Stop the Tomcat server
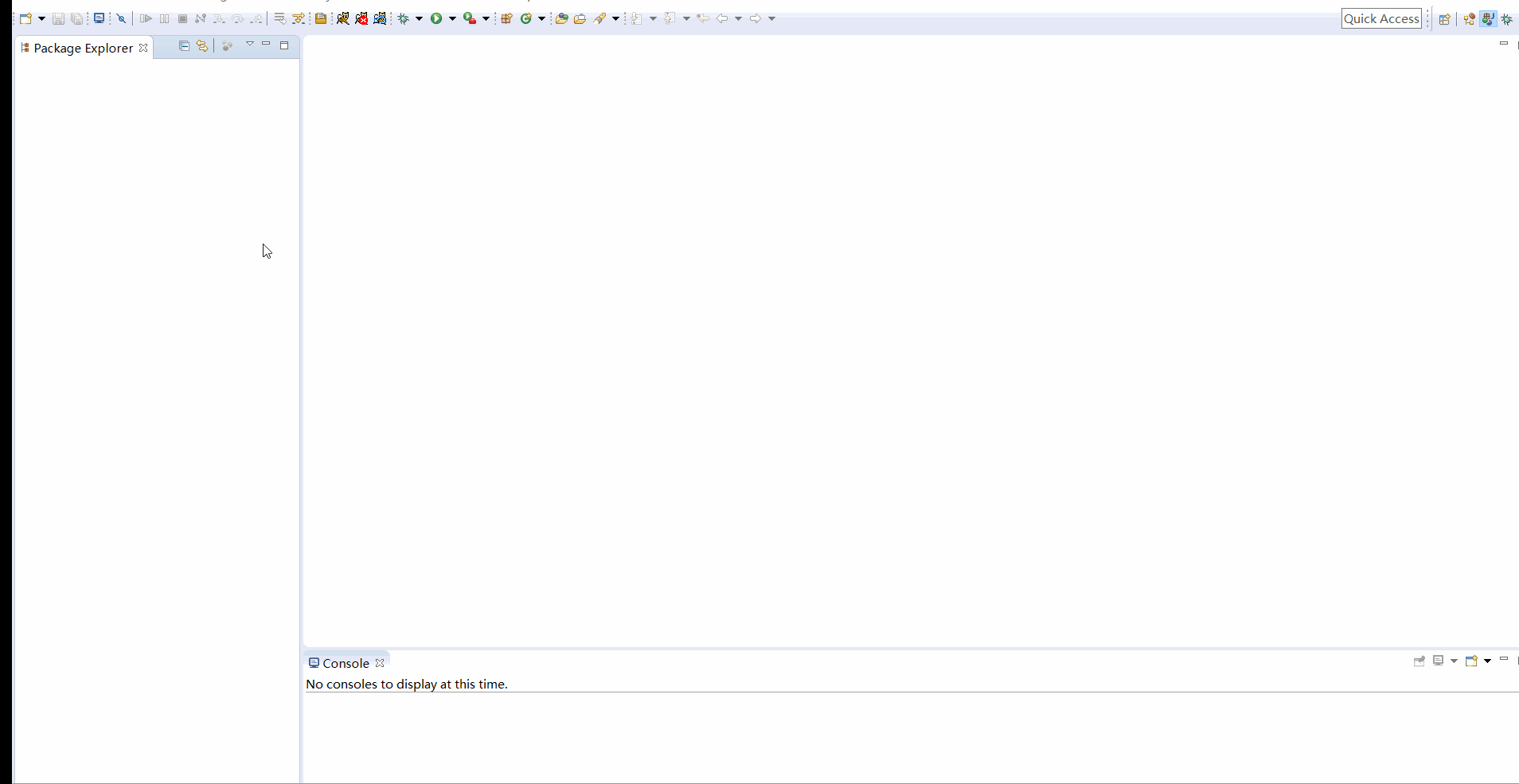 click(x=362, y=18)
